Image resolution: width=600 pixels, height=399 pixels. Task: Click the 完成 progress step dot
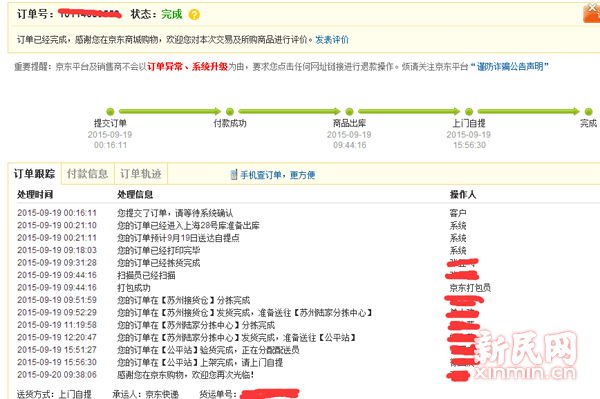[589, 112]
